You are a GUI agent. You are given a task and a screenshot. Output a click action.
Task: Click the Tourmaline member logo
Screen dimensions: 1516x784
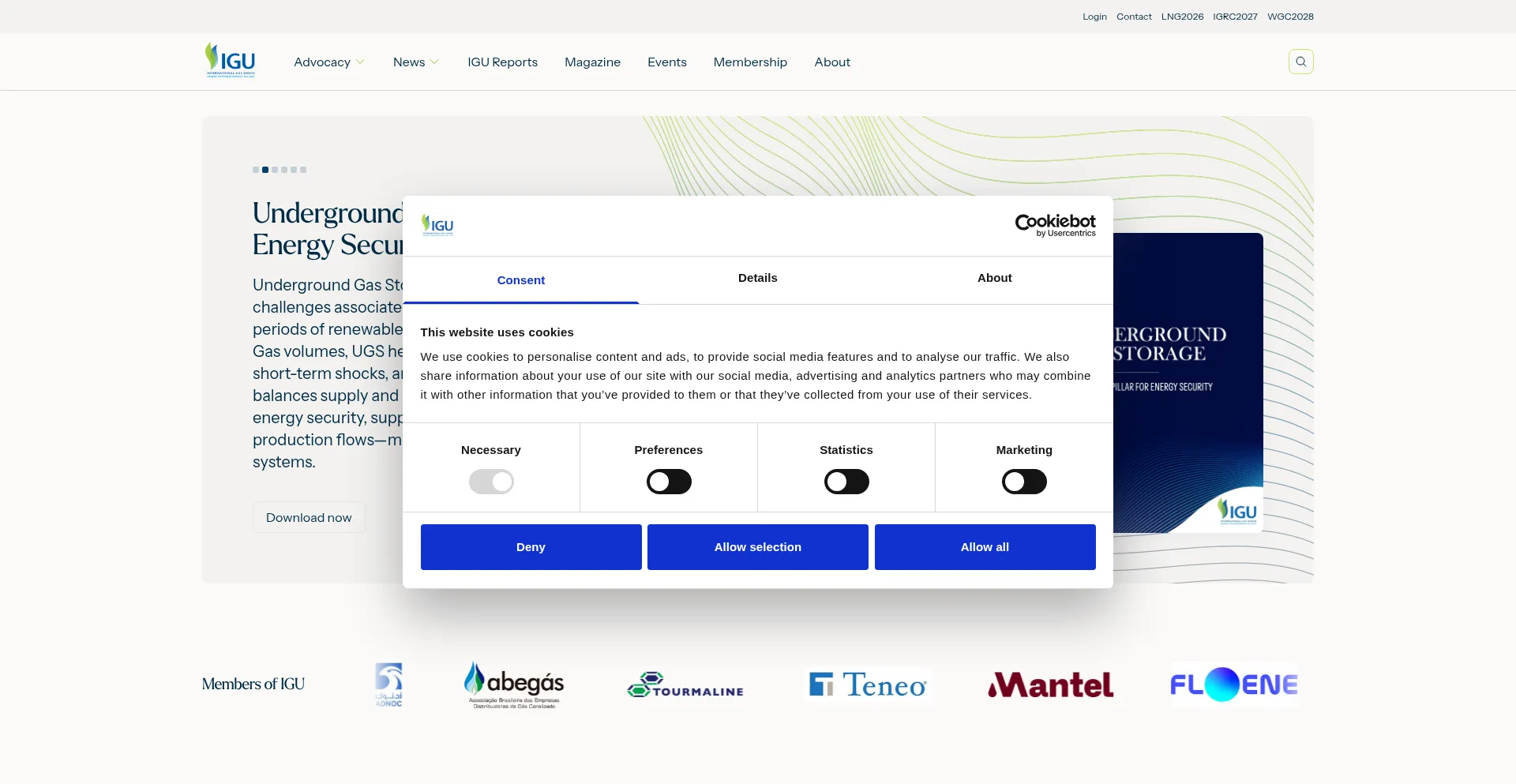(x=685, y=685)
